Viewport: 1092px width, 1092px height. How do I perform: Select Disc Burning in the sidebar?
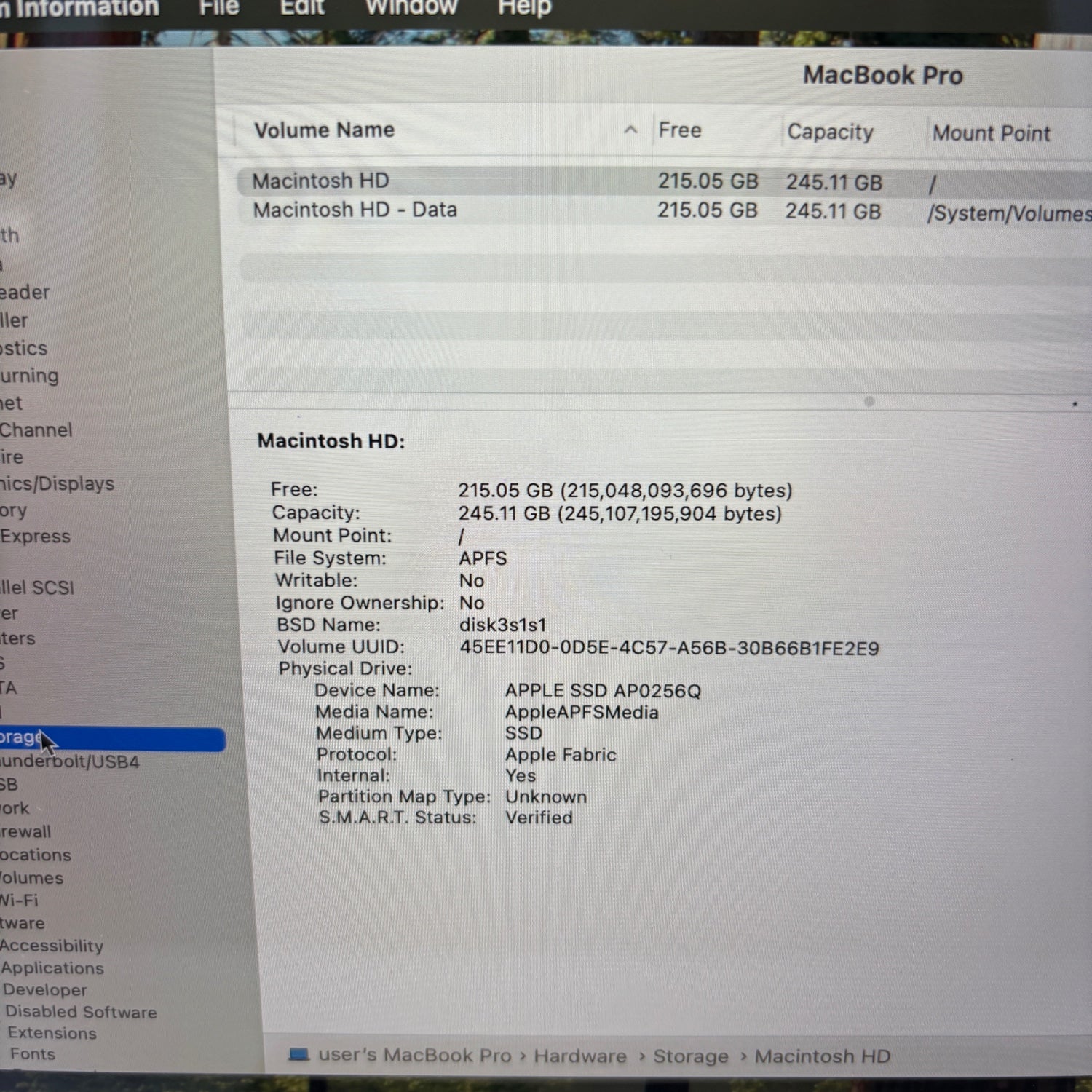point(29,376)
